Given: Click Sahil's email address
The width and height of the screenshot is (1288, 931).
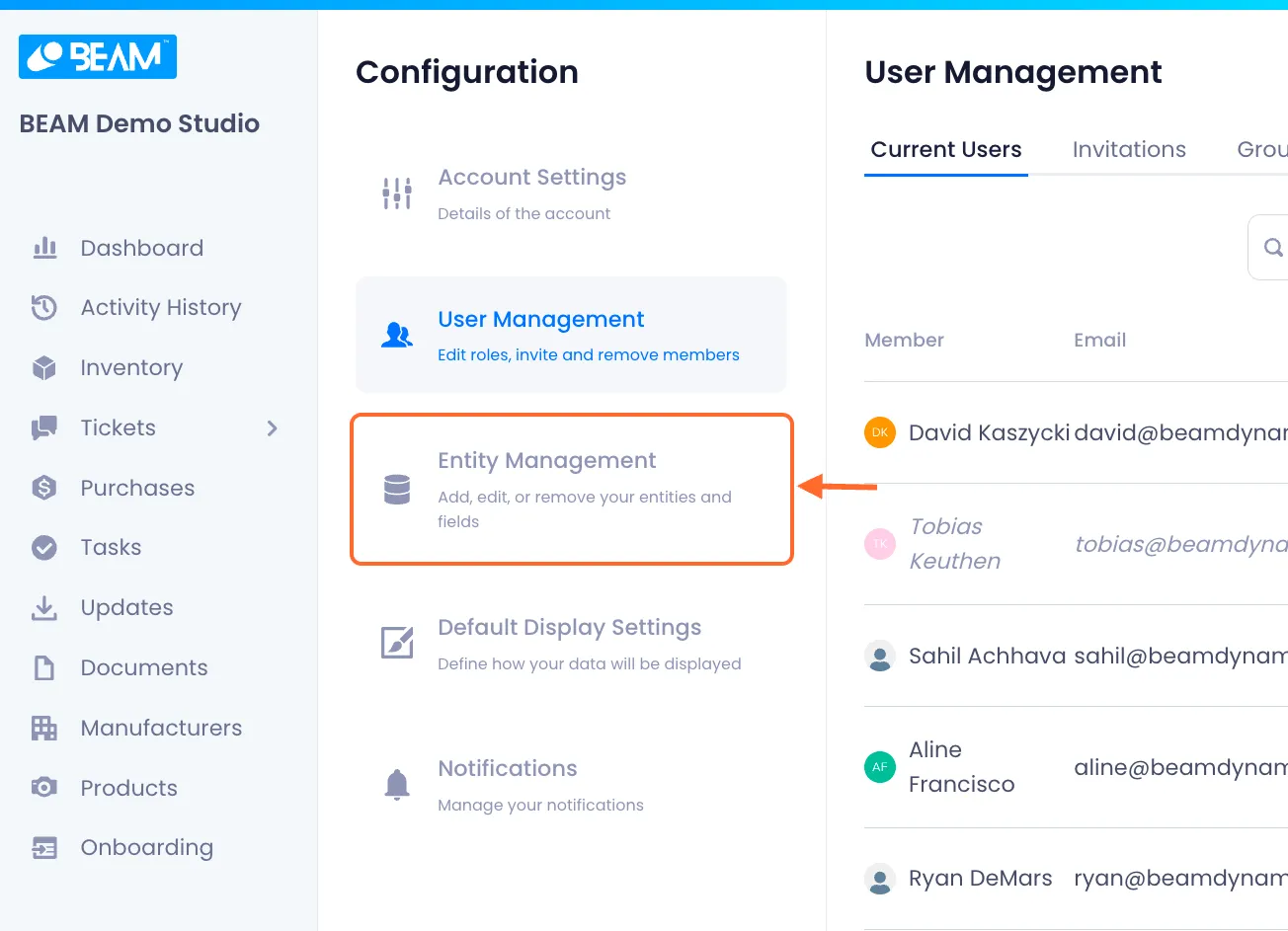Looking at the screenshot, I should pos(1180,657).
